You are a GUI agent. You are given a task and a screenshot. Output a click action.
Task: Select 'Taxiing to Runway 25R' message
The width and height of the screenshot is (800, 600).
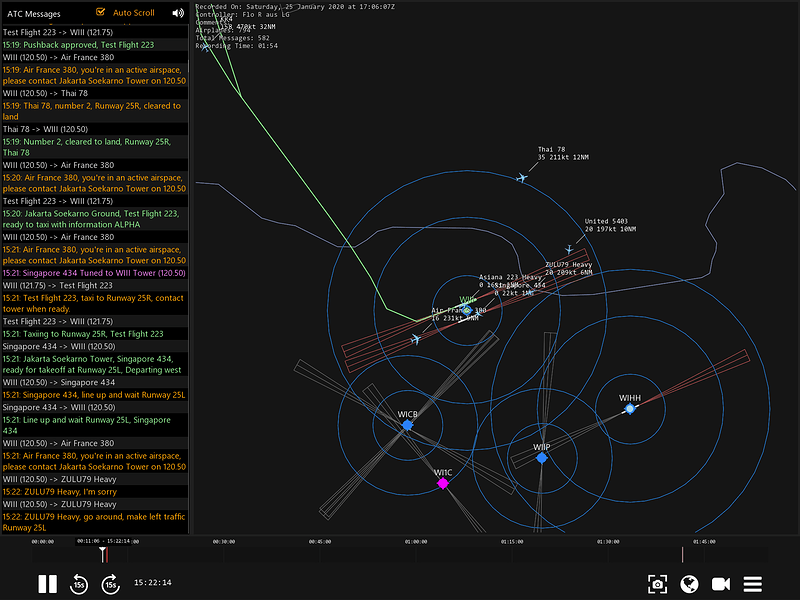(x=94, y=334)
